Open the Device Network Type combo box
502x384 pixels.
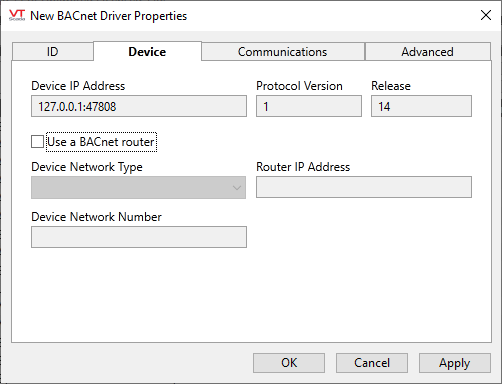[x=138, y=188]
